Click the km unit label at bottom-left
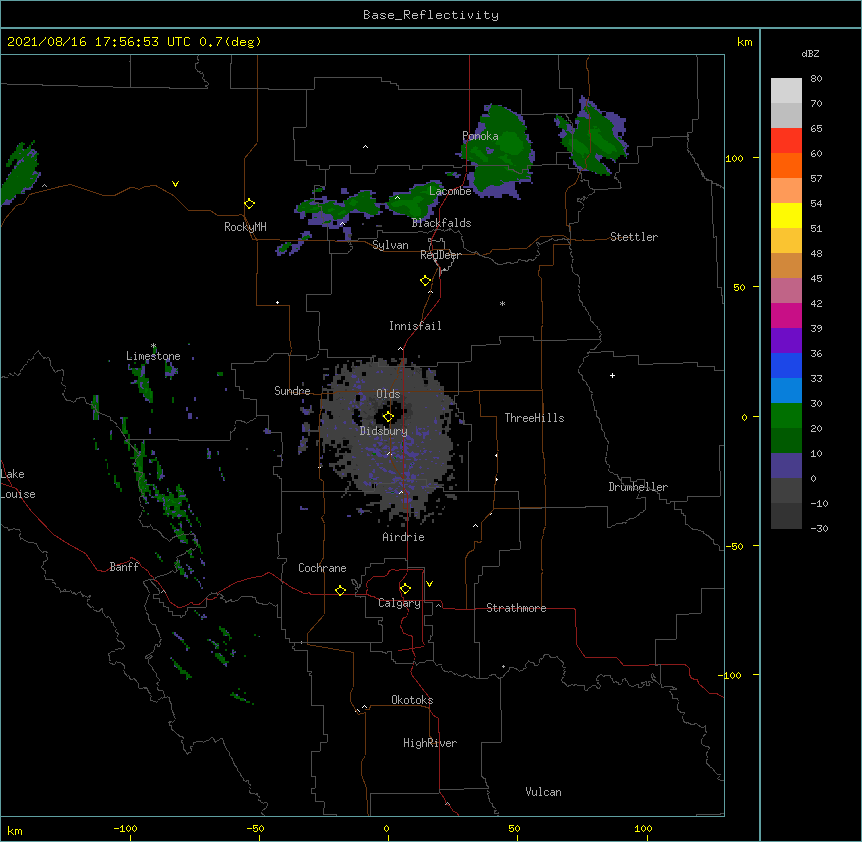Screen dimensions: 862x842 tap(14, 830)
